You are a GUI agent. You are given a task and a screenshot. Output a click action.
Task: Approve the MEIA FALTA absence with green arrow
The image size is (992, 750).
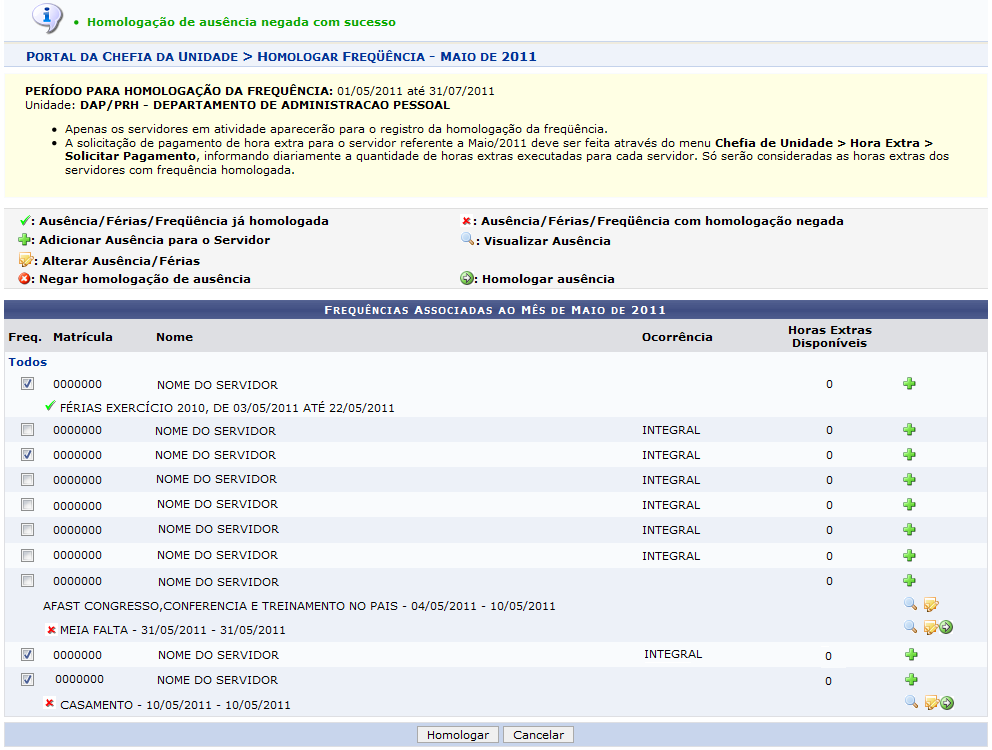coord(946,627)
